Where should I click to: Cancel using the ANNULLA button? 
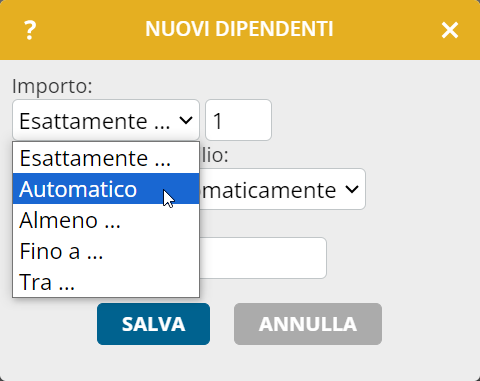308,324
